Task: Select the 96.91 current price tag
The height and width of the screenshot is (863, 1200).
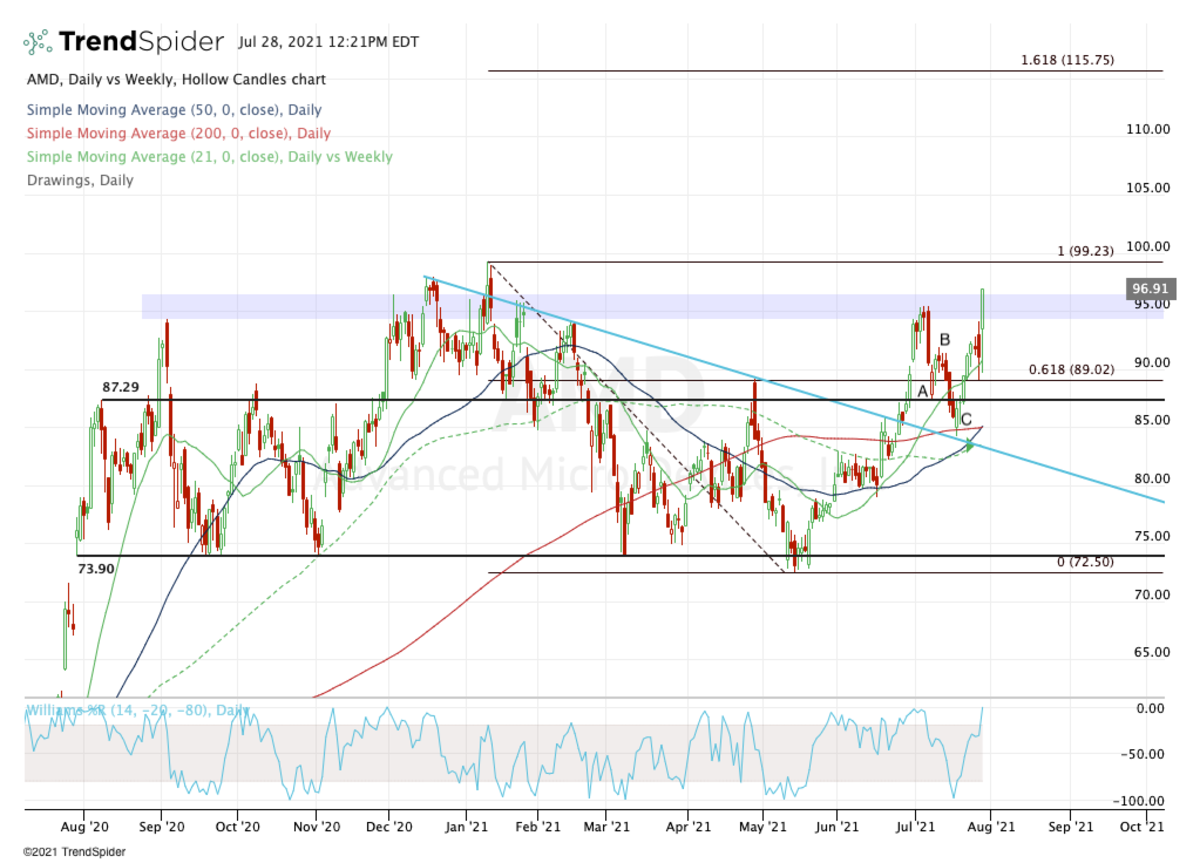Action: pos(1145,288)
